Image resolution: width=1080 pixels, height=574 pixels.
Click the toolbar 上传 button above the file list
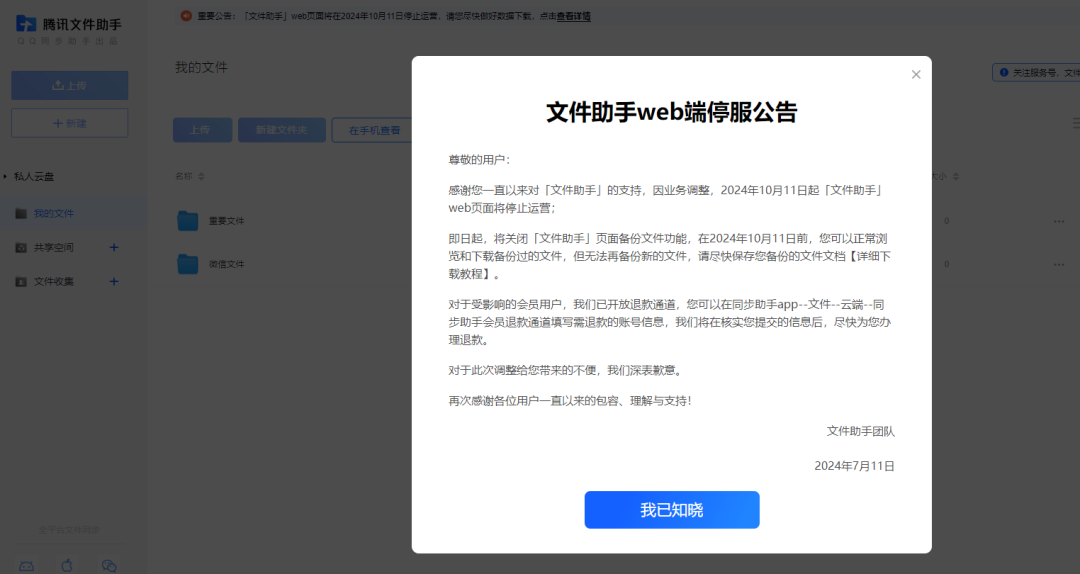[202, 130]
